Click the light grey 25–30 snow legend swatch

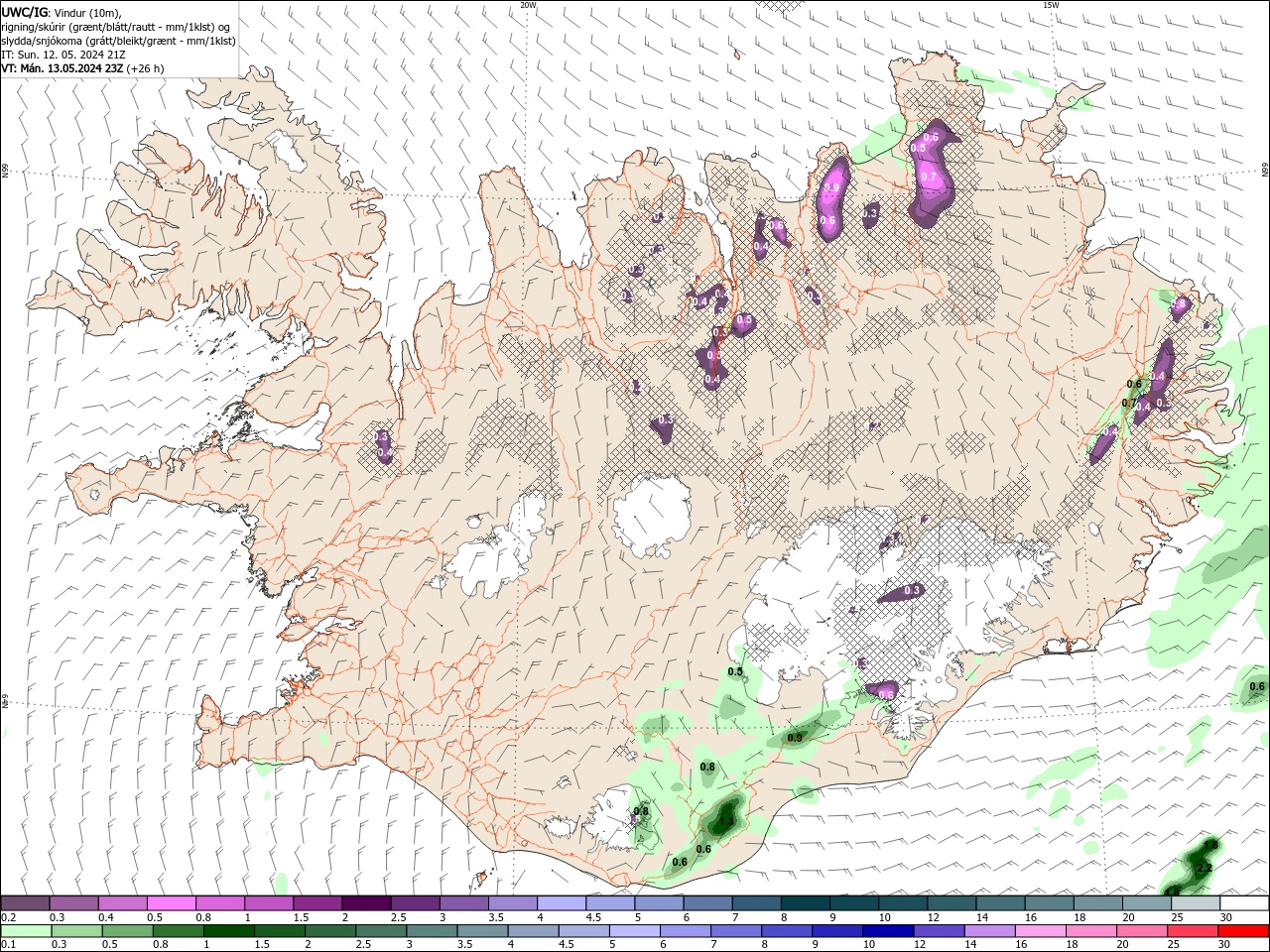pyautogui.click(x=1194, y=902)
